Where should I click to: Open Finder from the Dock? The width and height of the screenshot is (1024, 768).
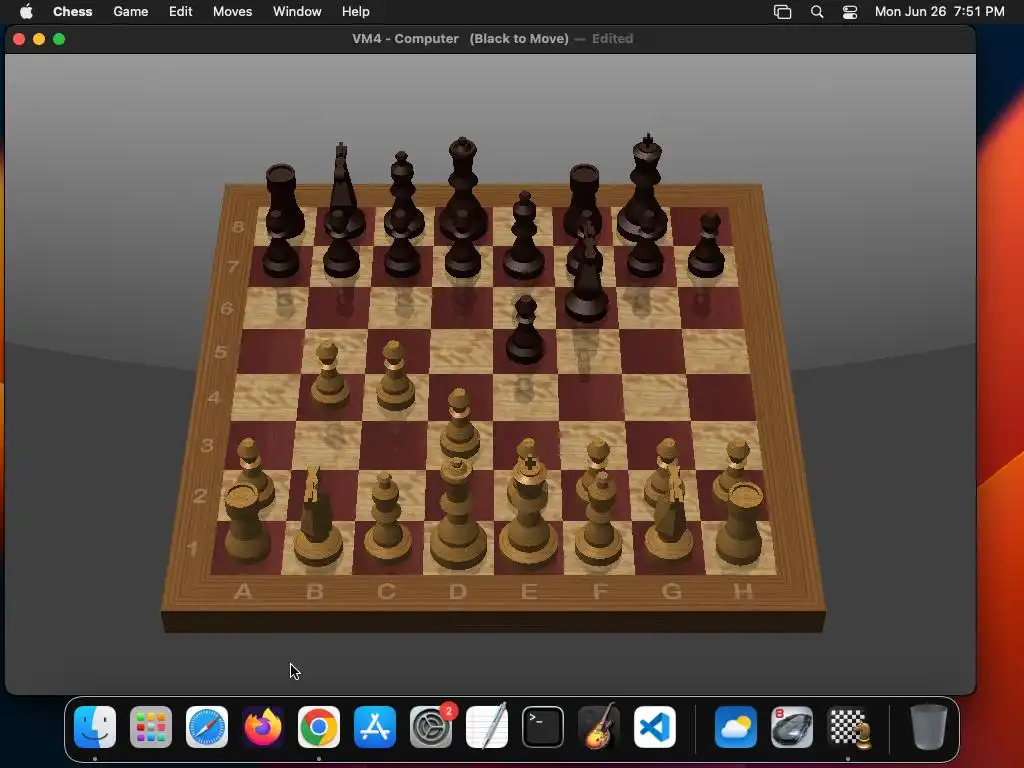(x=95, y=727)
